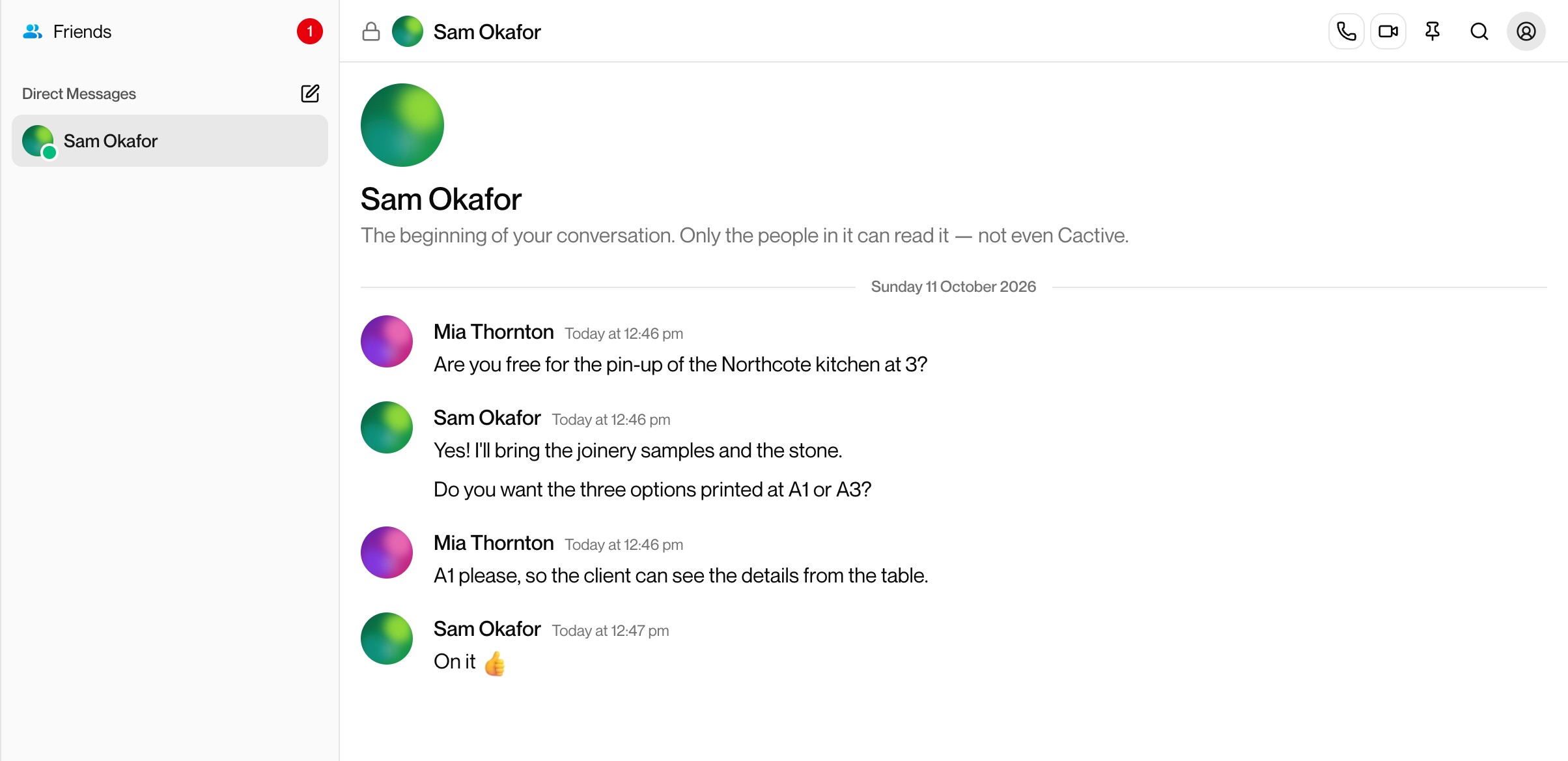Click the red notification badge
The width and height of the screenshot is (1568, 761).
[x=310, y=31]
